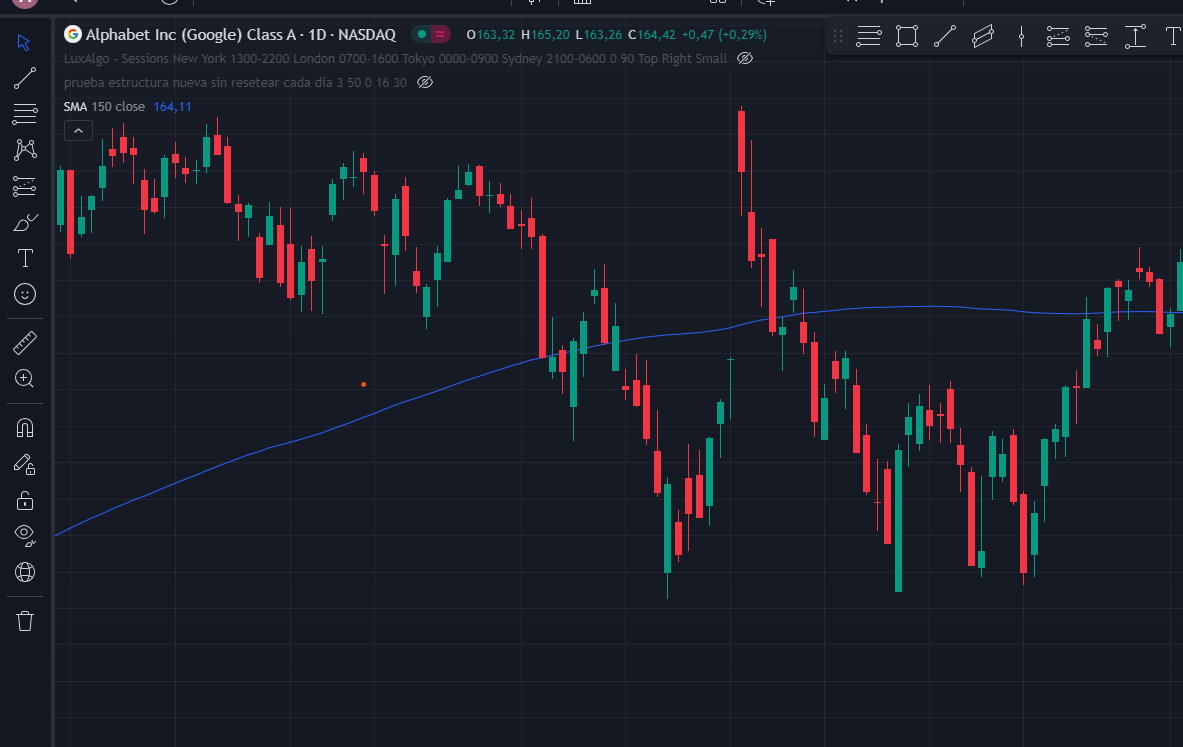Select the prueba estructura nueva legend entry
Screen dimensions: 1183x747
click(235, 82)
